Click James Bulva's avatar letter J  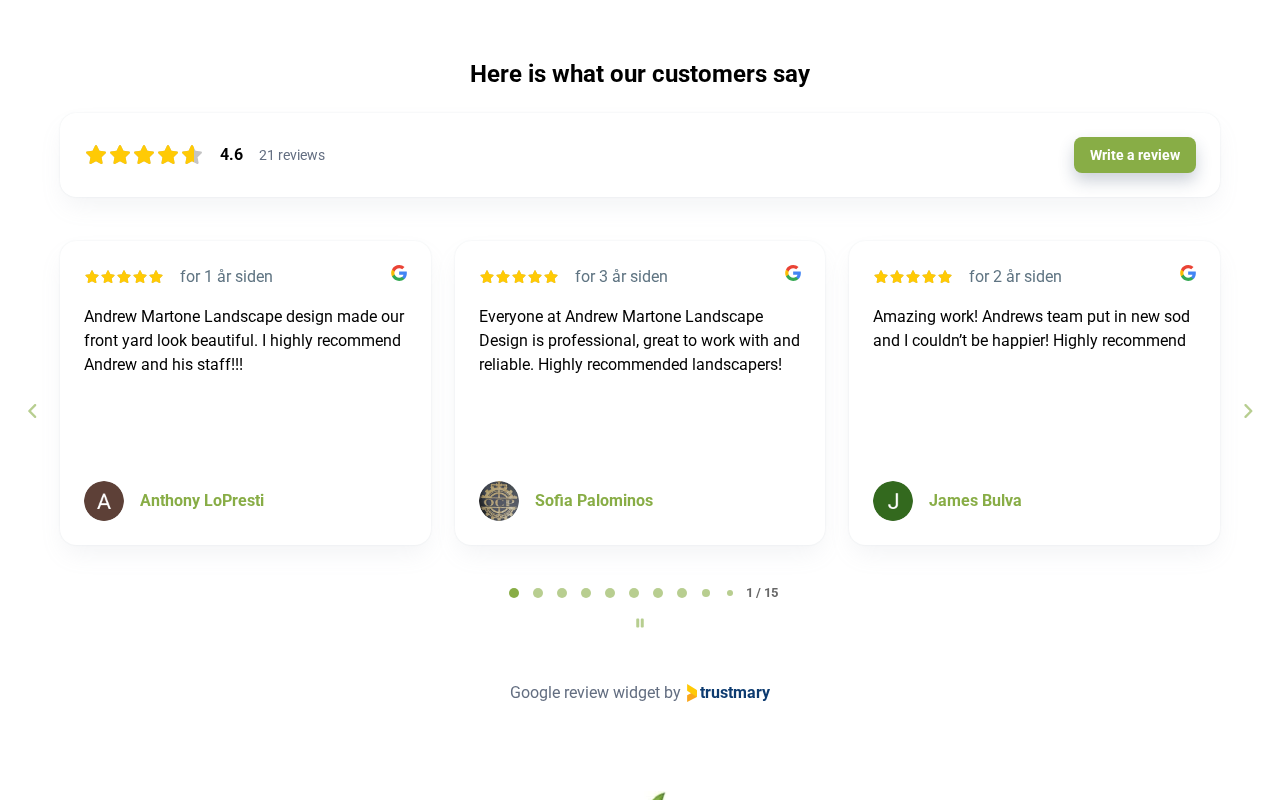click(x=893, y=501)
